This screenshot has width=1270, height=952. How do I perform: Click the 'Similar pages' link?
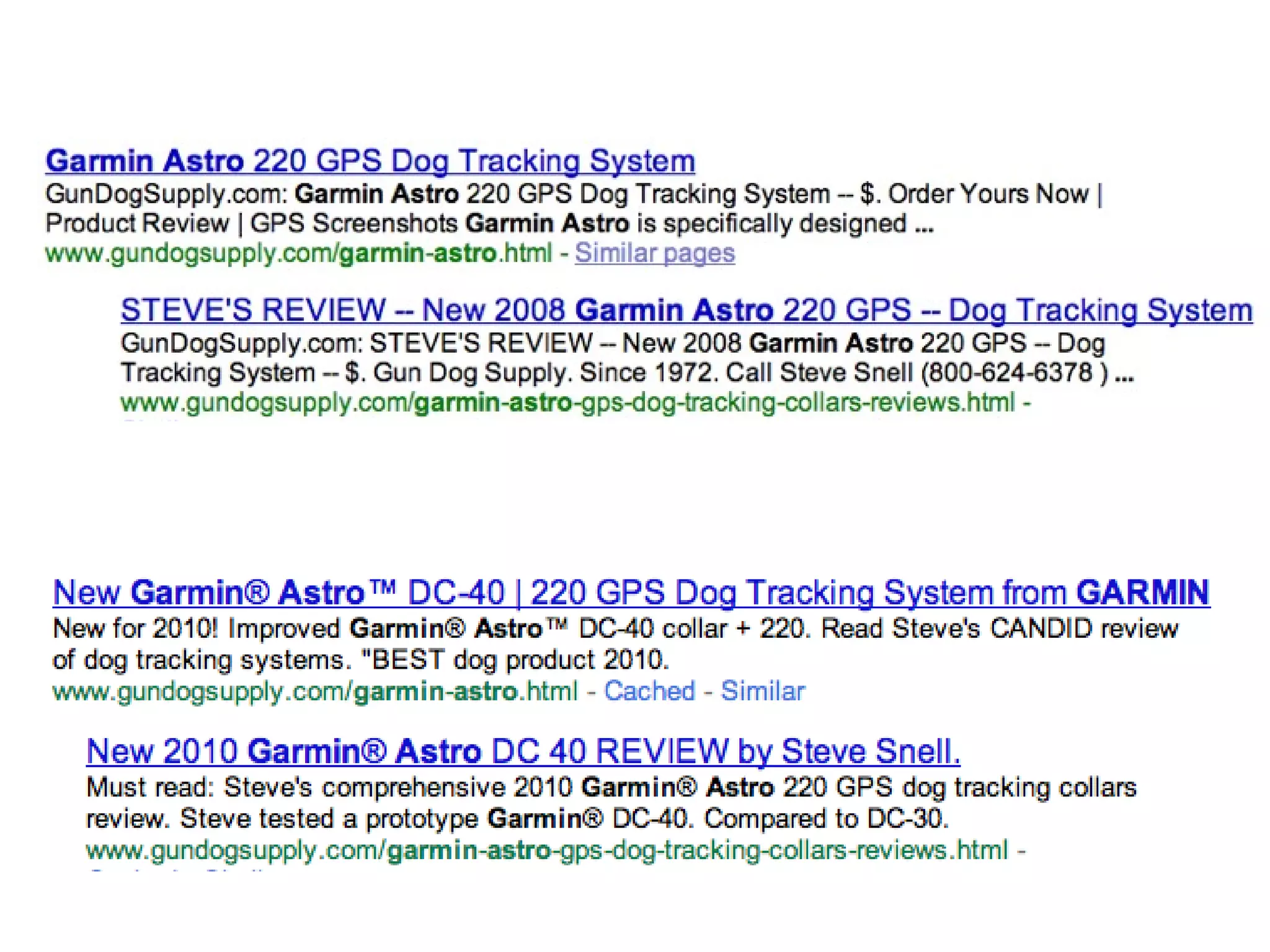point(654,253)
